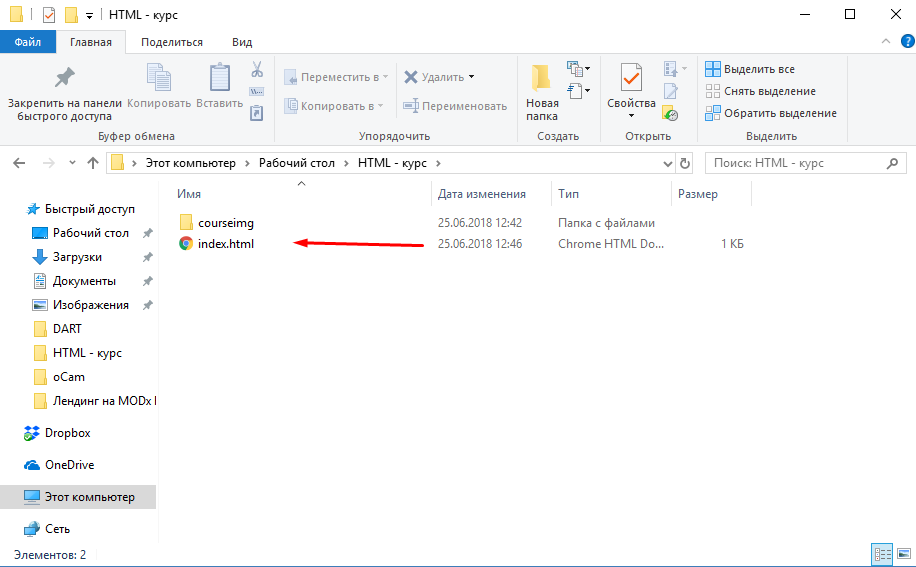Select the Главная ribbon tab

coord(91,42)
